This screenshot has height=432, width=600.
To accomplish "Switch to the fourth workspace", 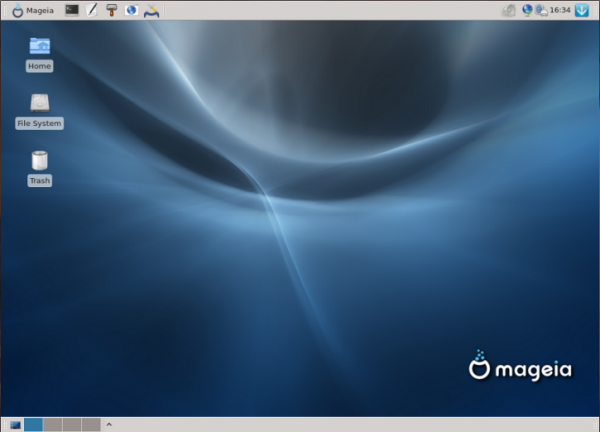I will 91,425.
